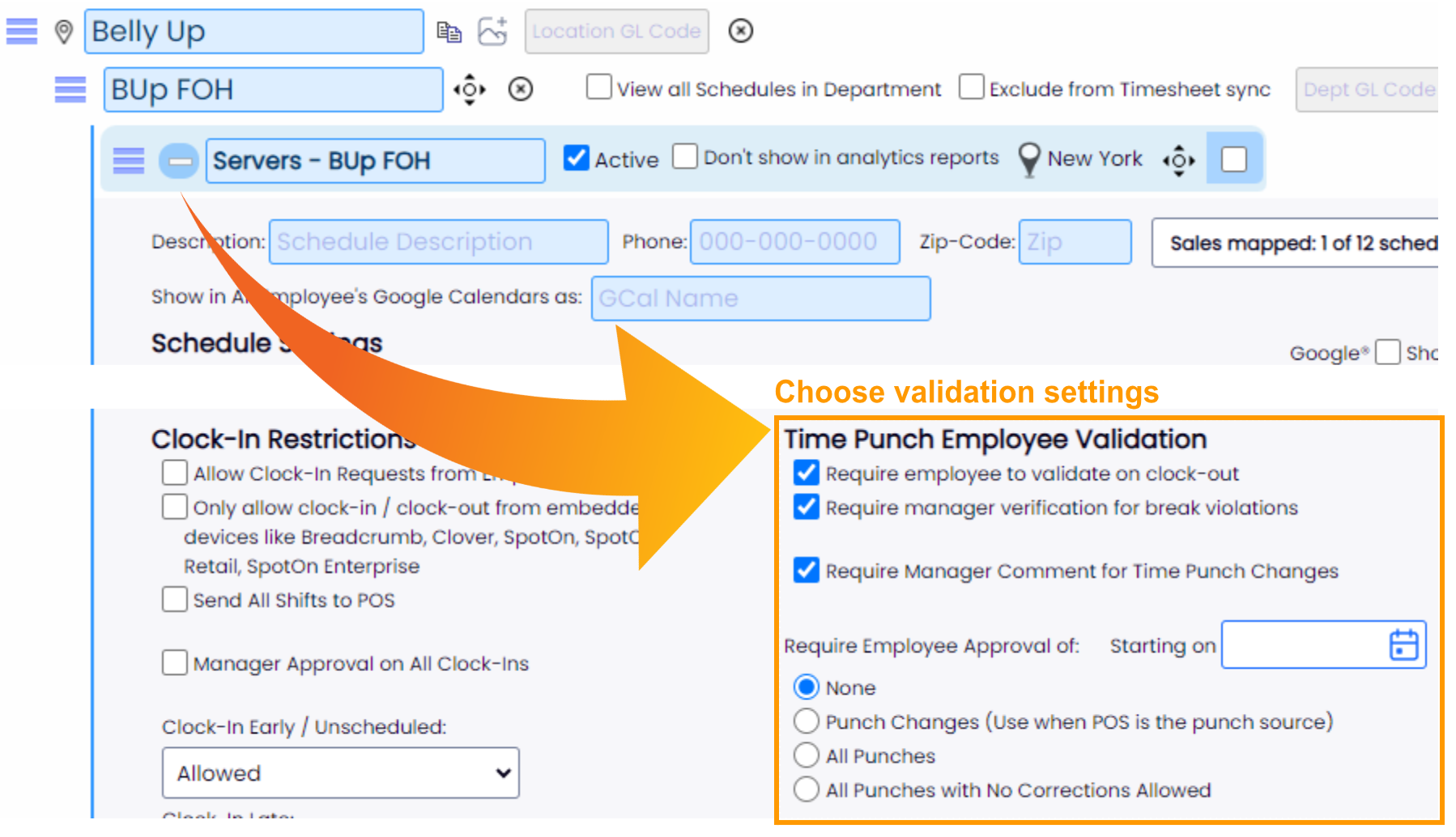
Task: Click the drag handle lines beside Belly Up
Action: (22, 32)
